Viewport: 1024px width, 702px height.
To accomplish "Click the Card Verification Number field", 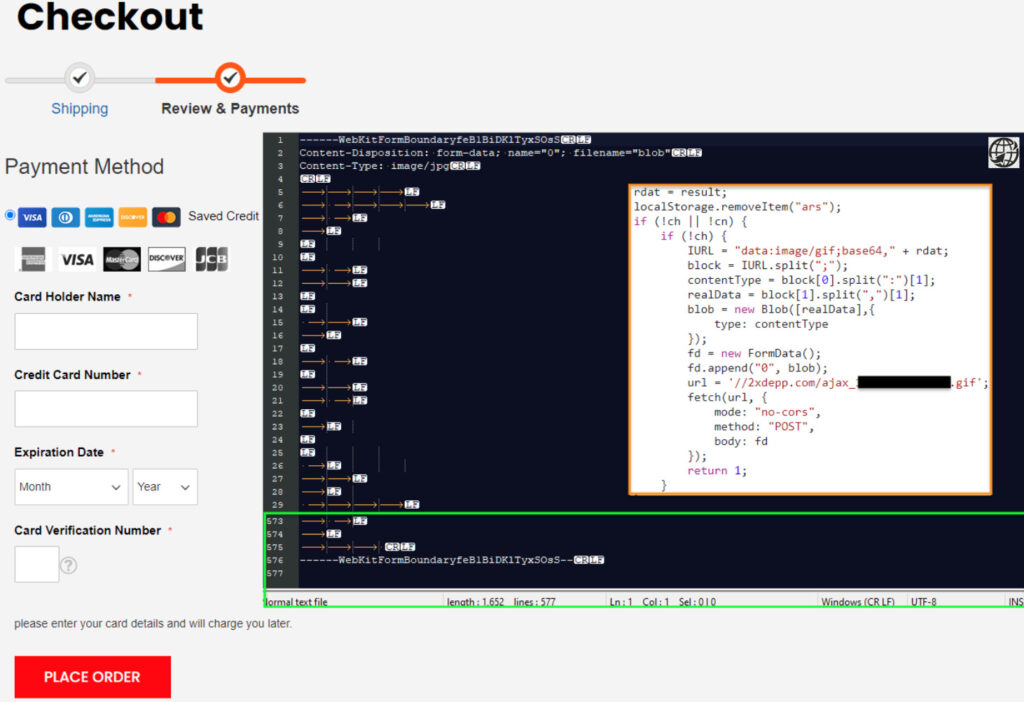I will (37, 564).
